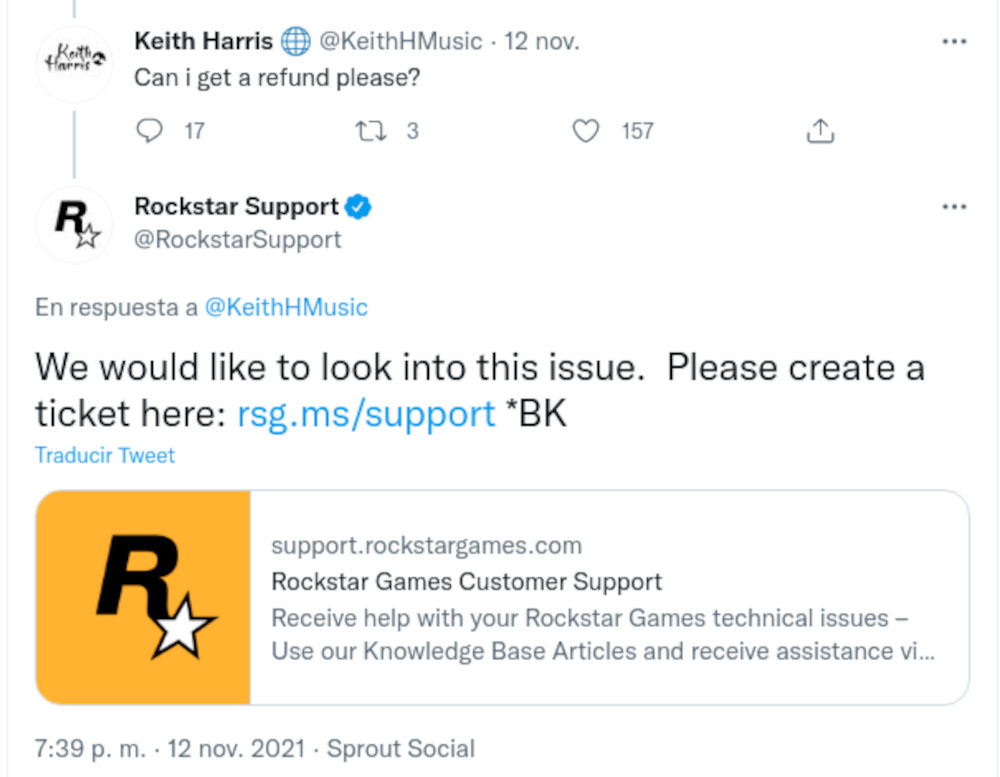1000x777 pixels.
Task: Click the blue verified badge beside Rockstar Support
Action: [359, 207]
